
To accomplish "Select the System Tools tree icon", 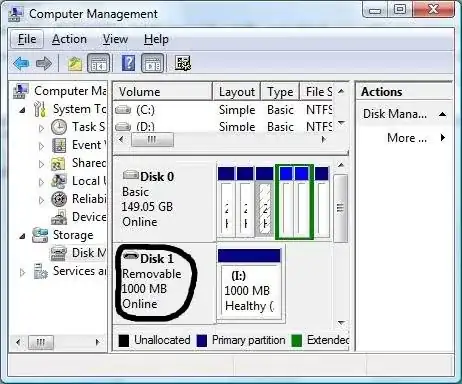I will [x=40, y=109].
